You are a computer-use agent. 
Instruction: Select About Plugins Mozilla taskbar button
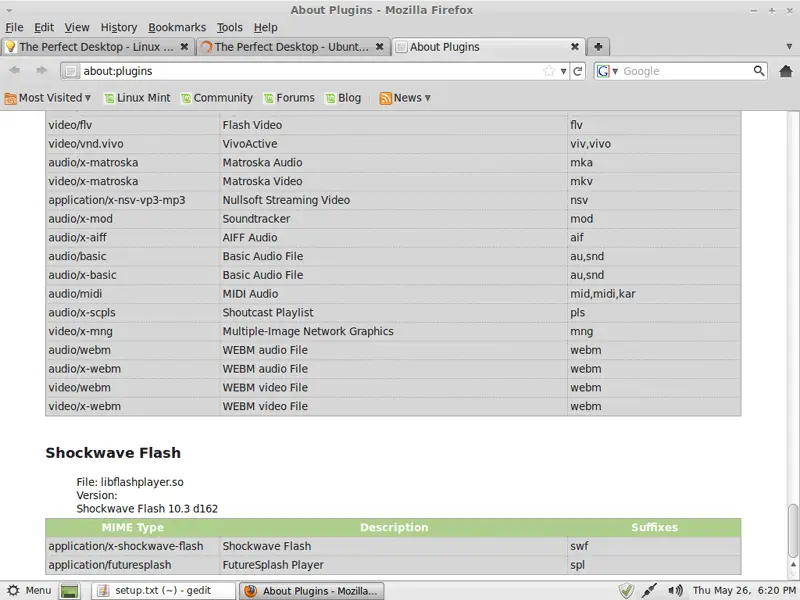click(312, 591)
